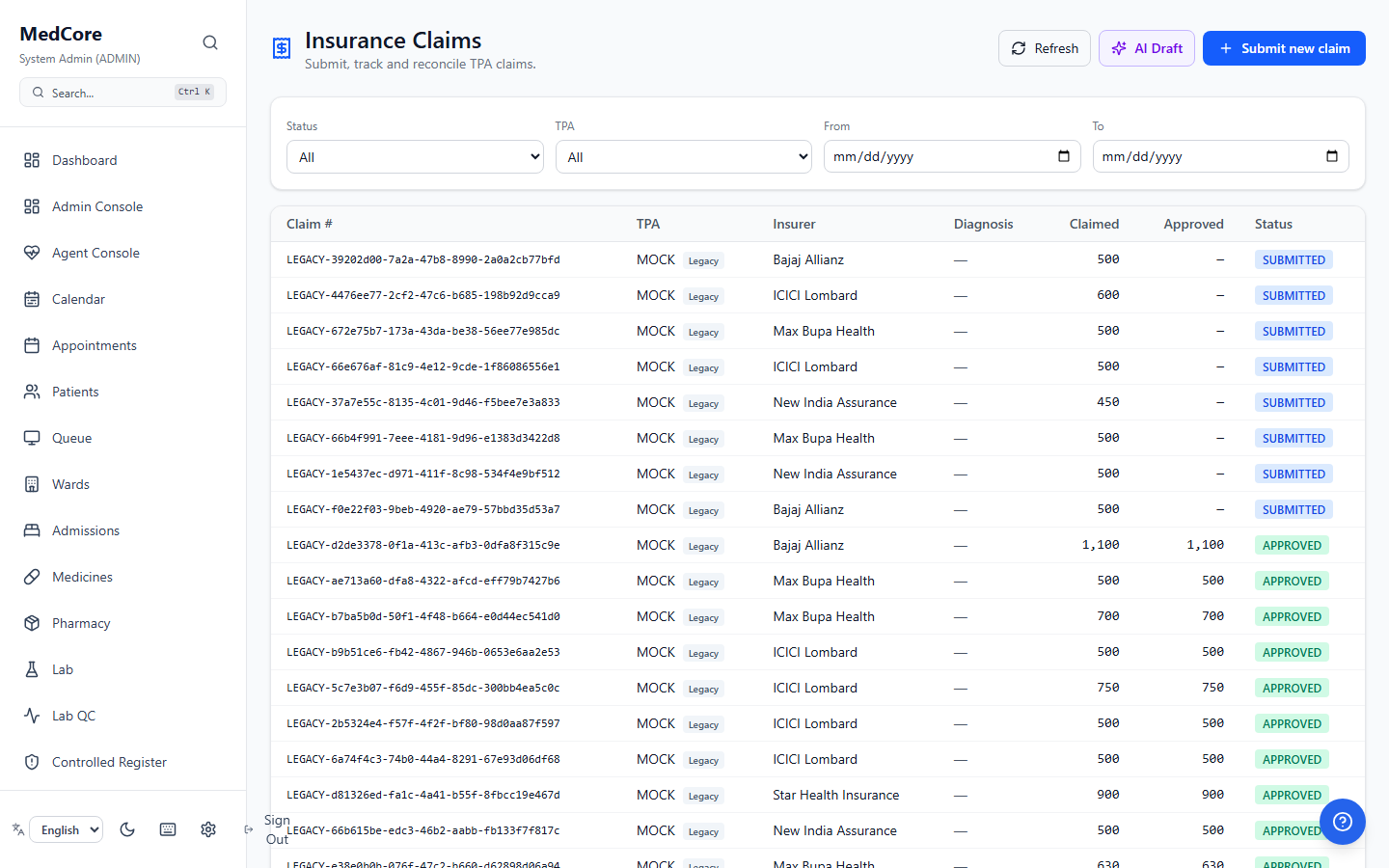This screenshot has height=868, width=1389.
Task: Open the Dashboard menu item
Action: click(x=123, y=160)
